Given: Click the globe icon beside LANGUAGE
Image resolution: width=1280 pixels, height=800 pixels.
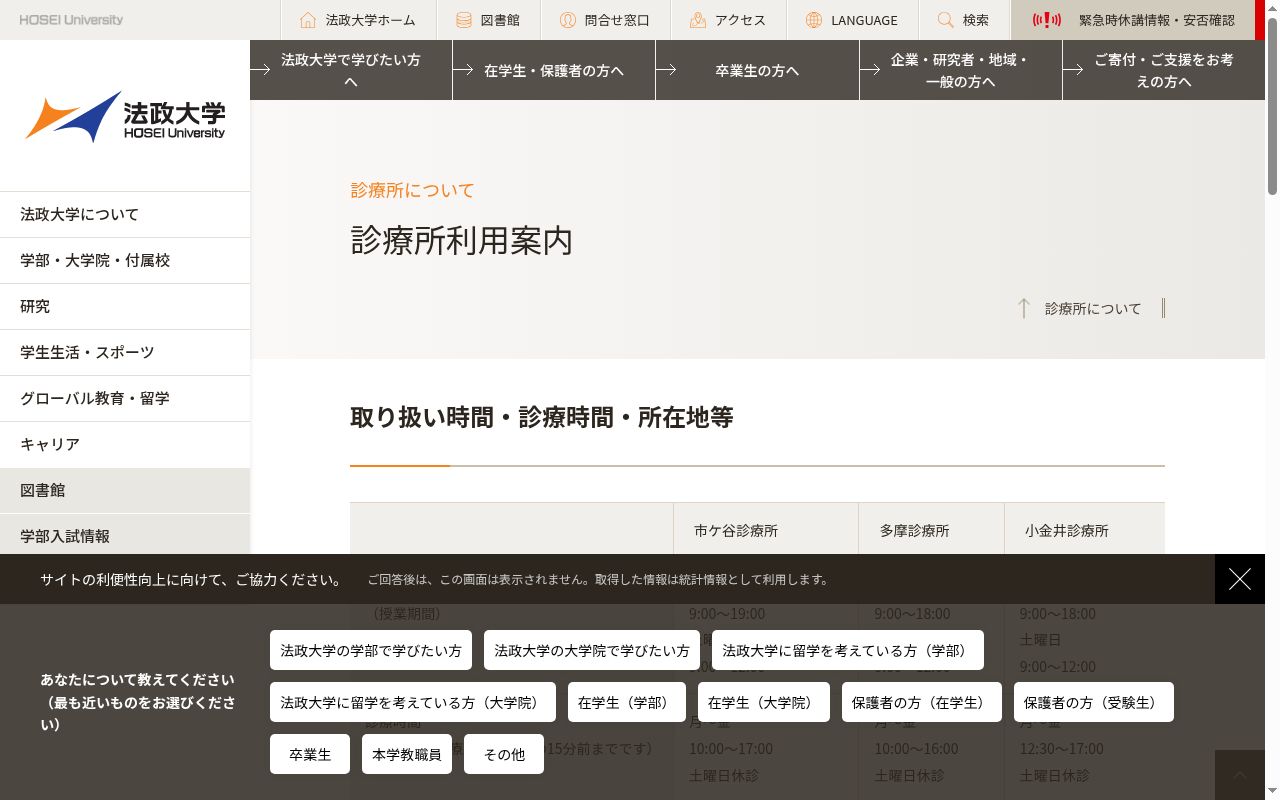Looking at the screenshot, I should [x=814, y=20].
